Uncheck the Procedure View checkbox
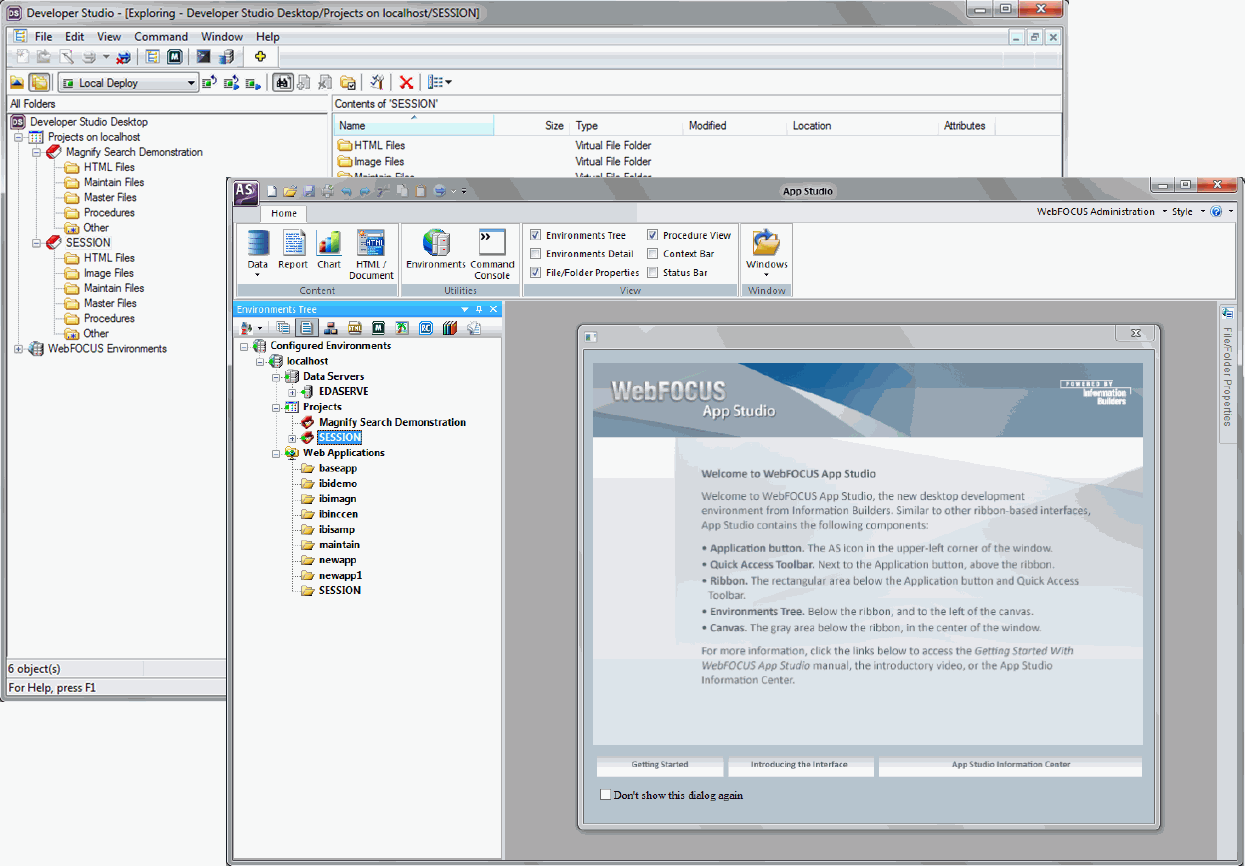The width and height of the screenshot is (1245, 866). coord(653,236)
